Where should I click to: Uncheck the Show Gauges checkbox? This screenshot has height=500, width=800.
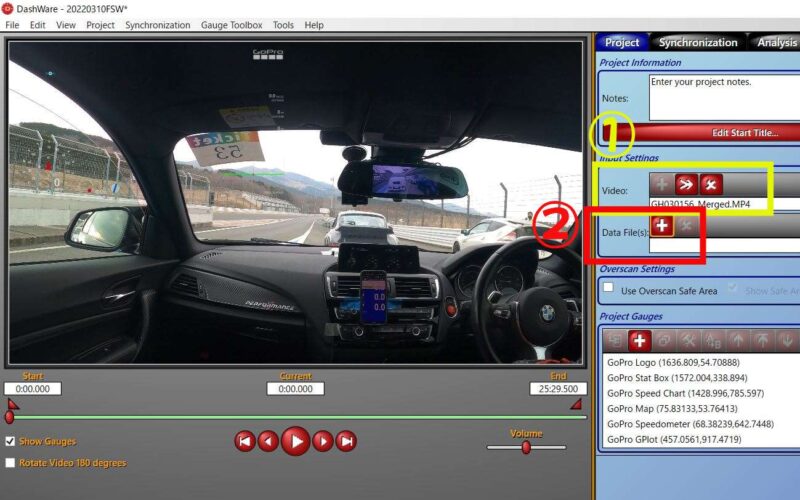point(10,441)
